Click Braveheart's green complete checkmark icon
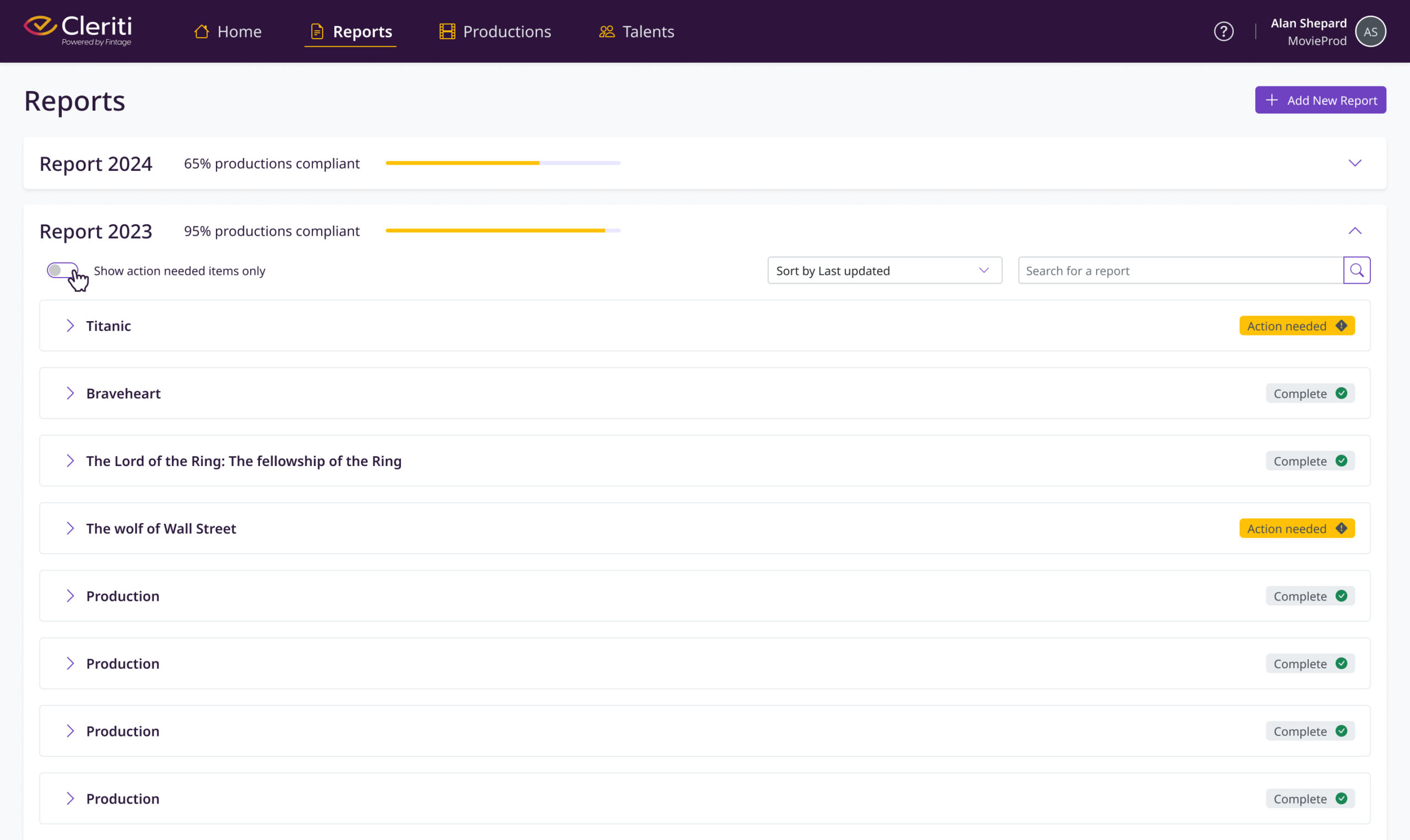The height and width of the screenshot is (840, 1410). 1341,393
